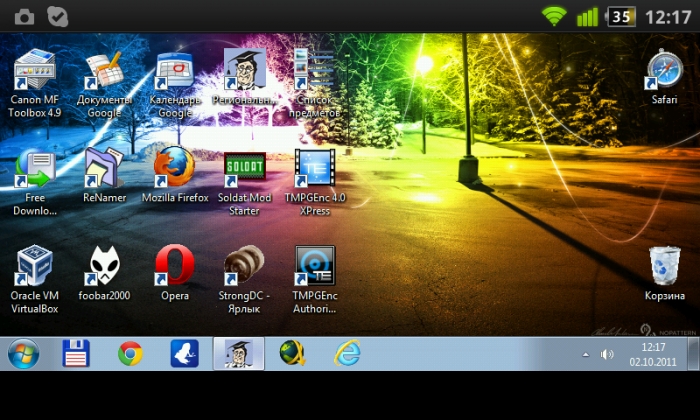Image resolution: width=700 pixels, height=420 pixels.
Task: Tap the checkmark notification icon in status bar
Action: (58, 17)
